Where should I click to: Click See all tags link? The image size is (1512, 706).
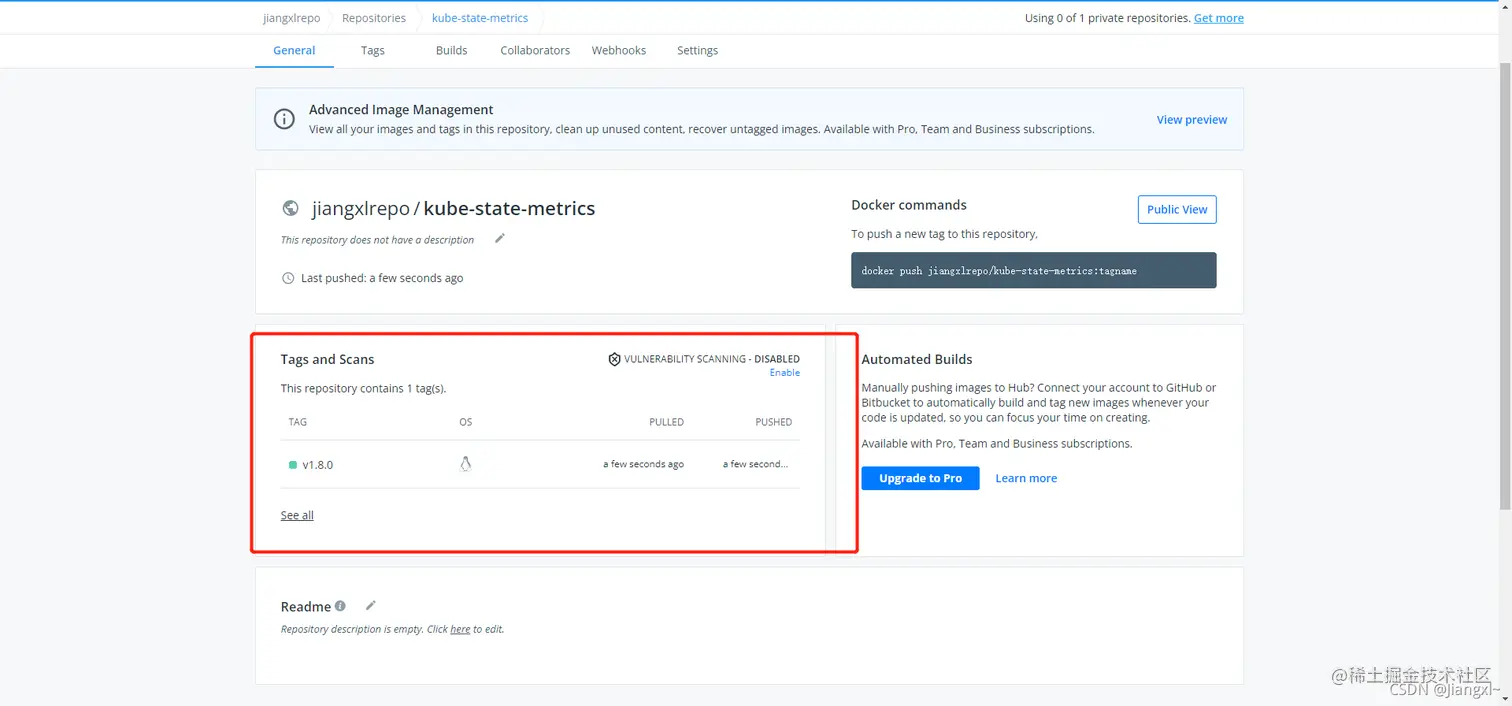pos(297,515)
